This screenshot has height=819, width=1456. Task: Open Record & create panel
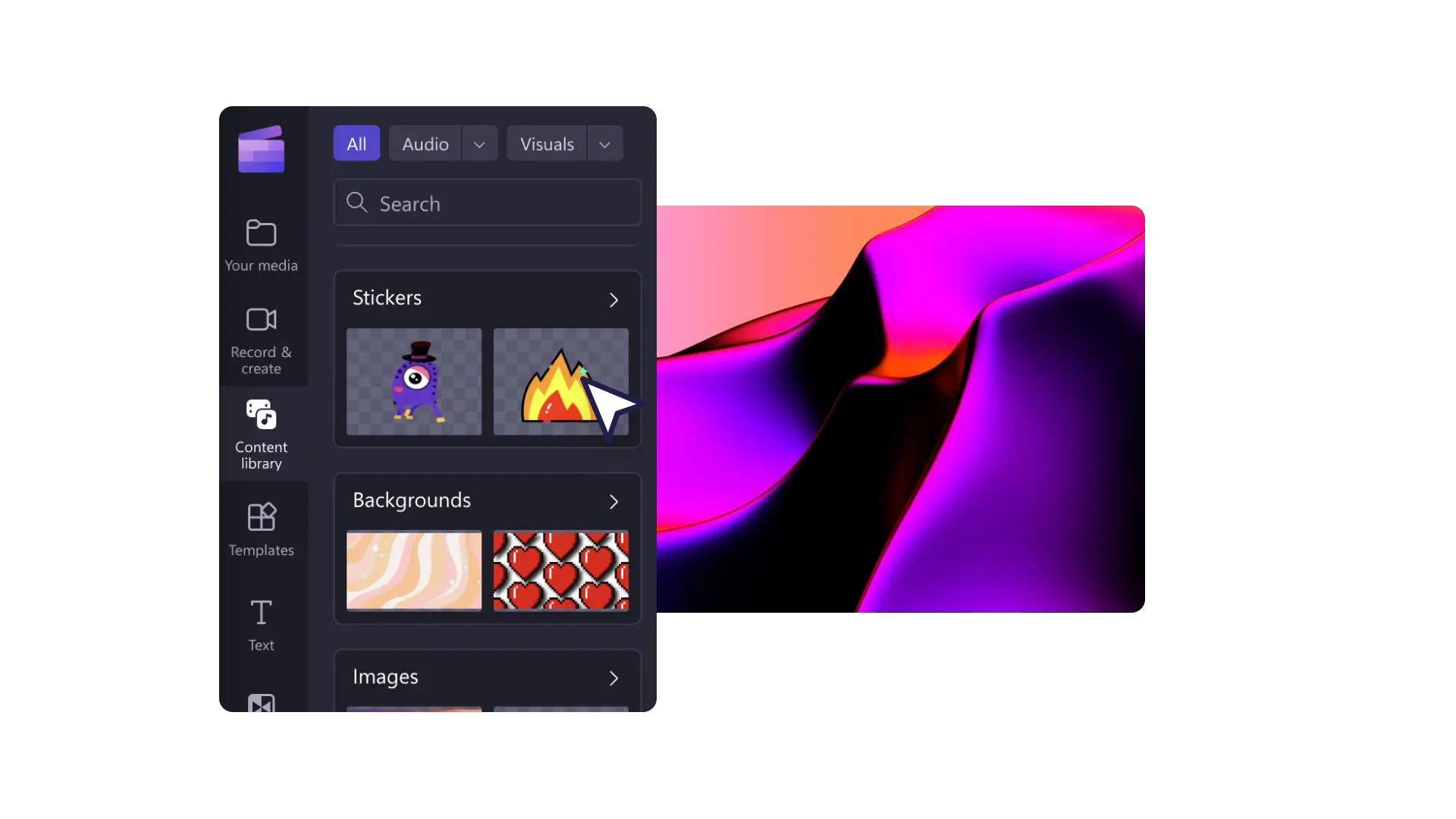261,339
